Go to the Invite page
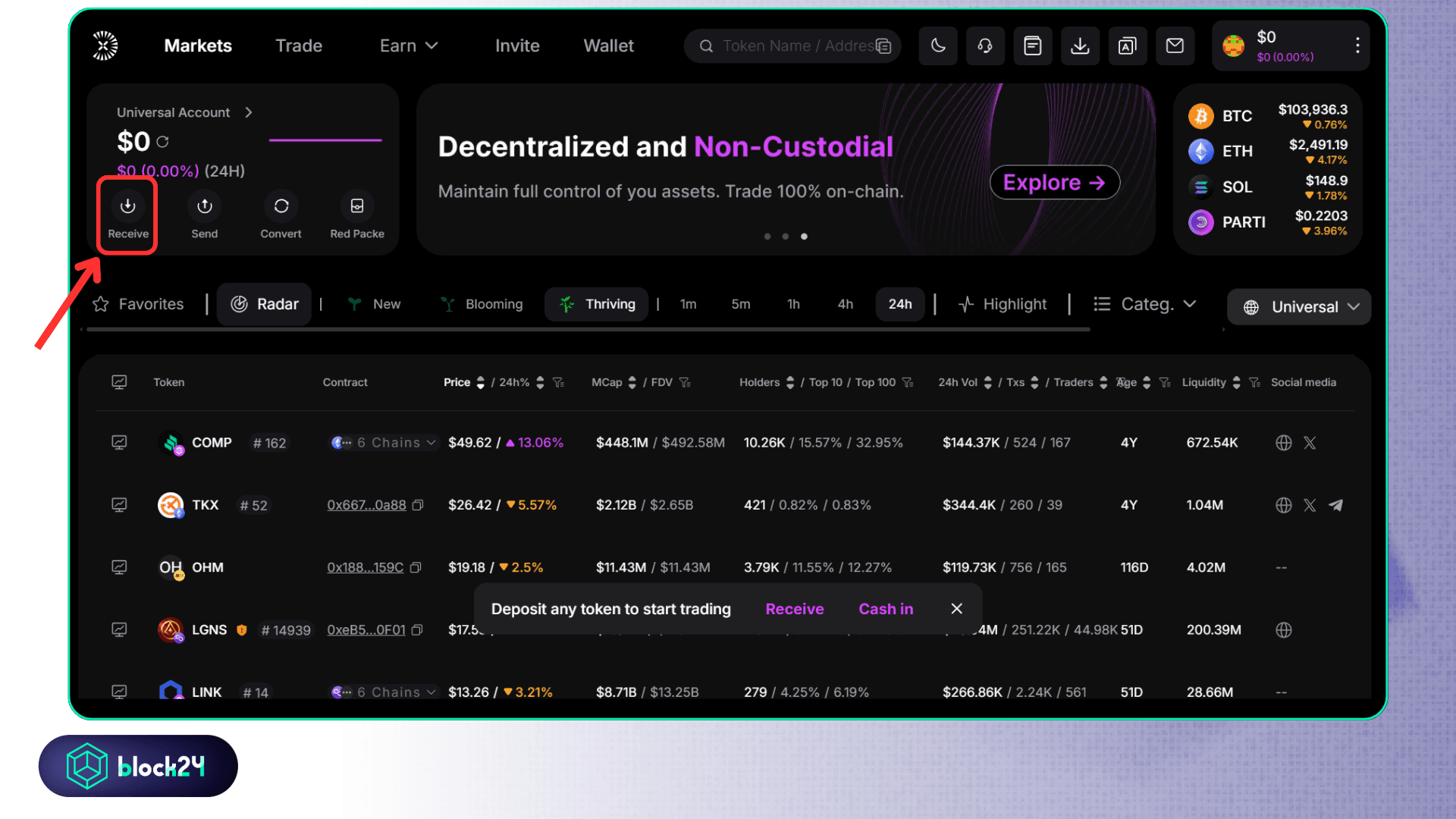 [x=517, y=45]
